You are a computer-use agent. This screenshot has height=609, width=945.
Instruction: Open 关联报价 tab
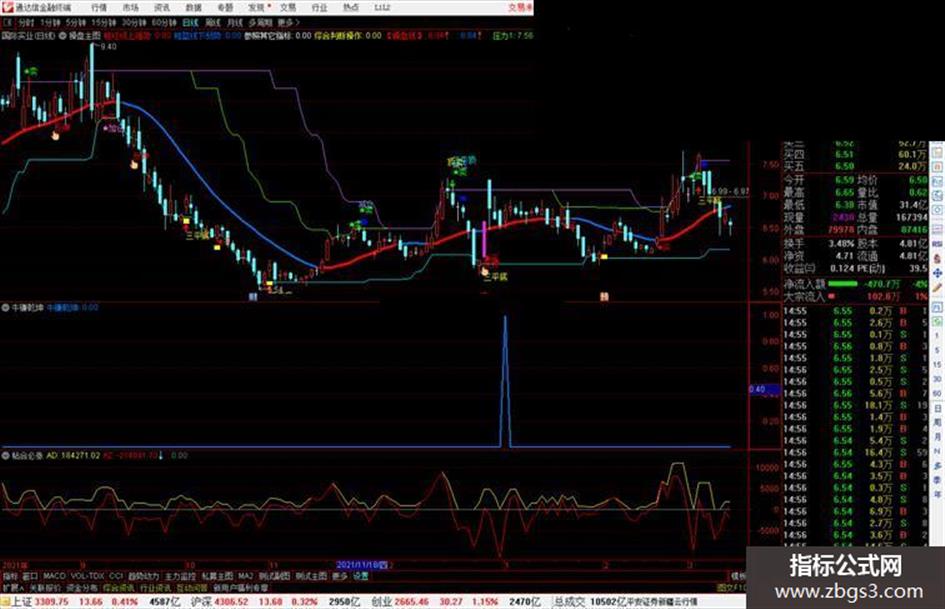45,587
